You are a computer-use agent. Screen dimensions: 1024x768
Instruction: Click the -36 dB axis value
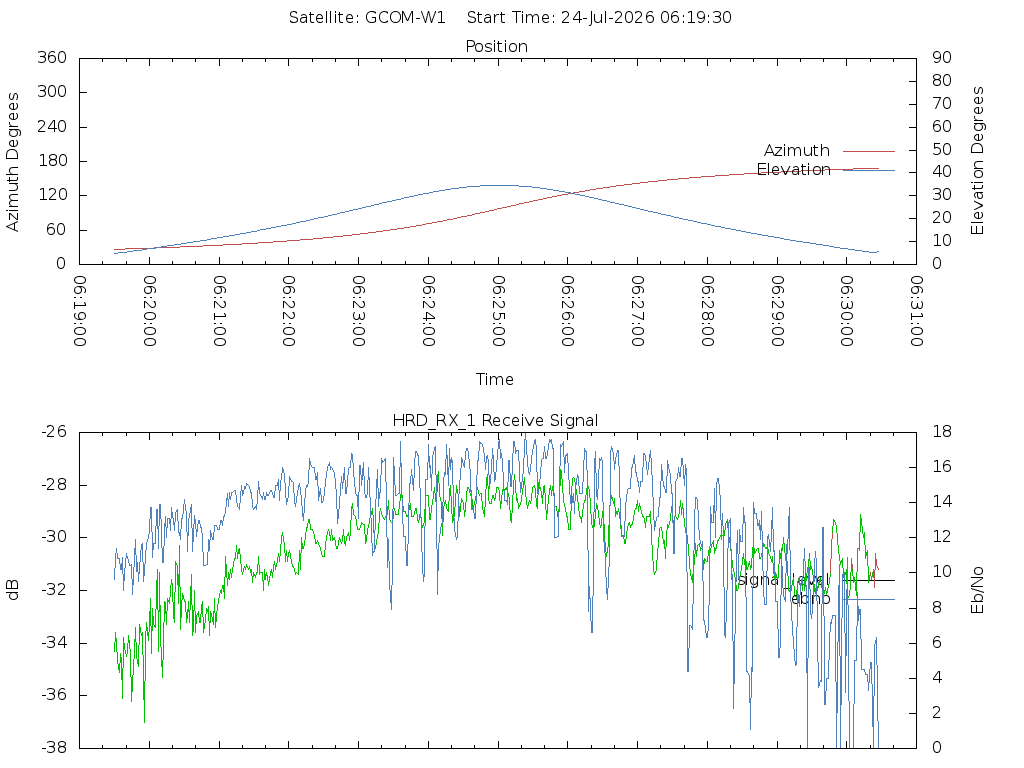coord(54,695)
